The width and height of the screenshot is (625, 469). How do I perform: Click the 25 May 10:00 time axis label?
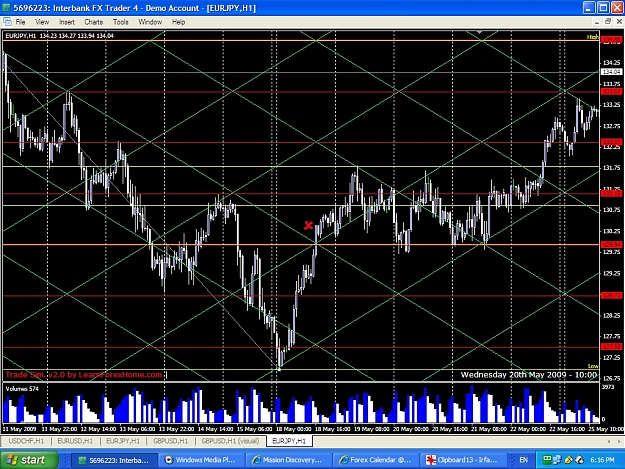(x=606, y=429)
